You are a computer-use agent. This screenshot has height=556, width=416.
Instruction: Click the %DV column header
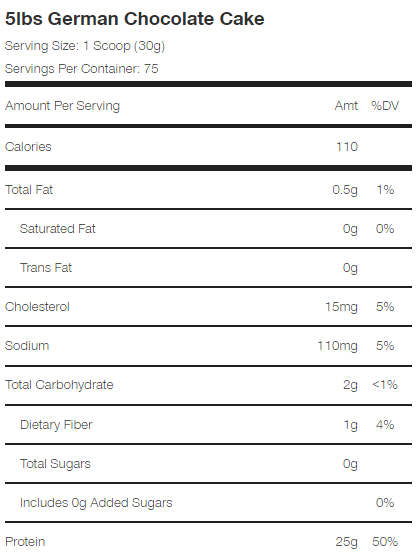[385, 106]
